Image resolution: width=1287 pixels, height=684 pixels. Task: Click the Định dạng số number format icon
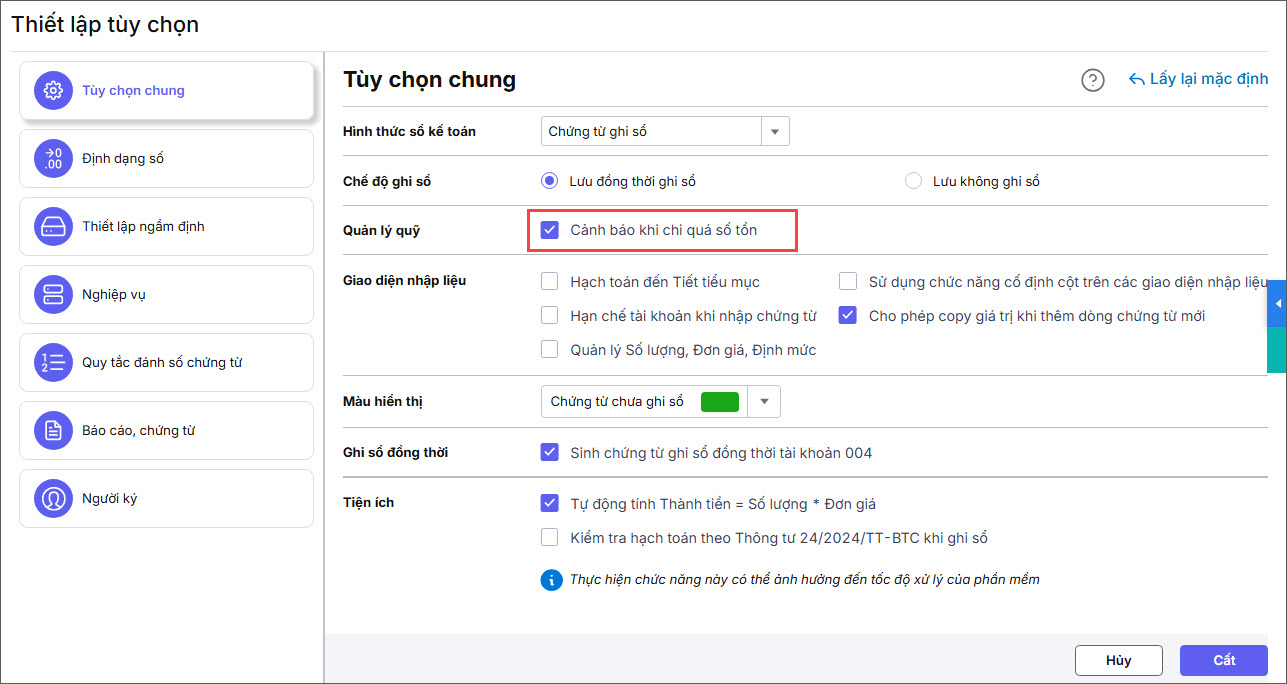(x=53, y=159)
